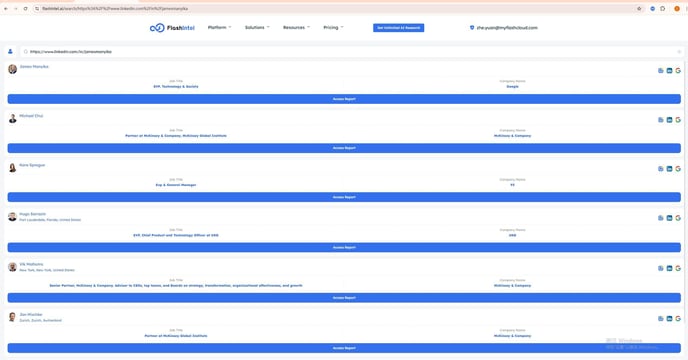The image size is (688, 360).
Task: Open Jan Mischke's name link
Action: point(31,315)
